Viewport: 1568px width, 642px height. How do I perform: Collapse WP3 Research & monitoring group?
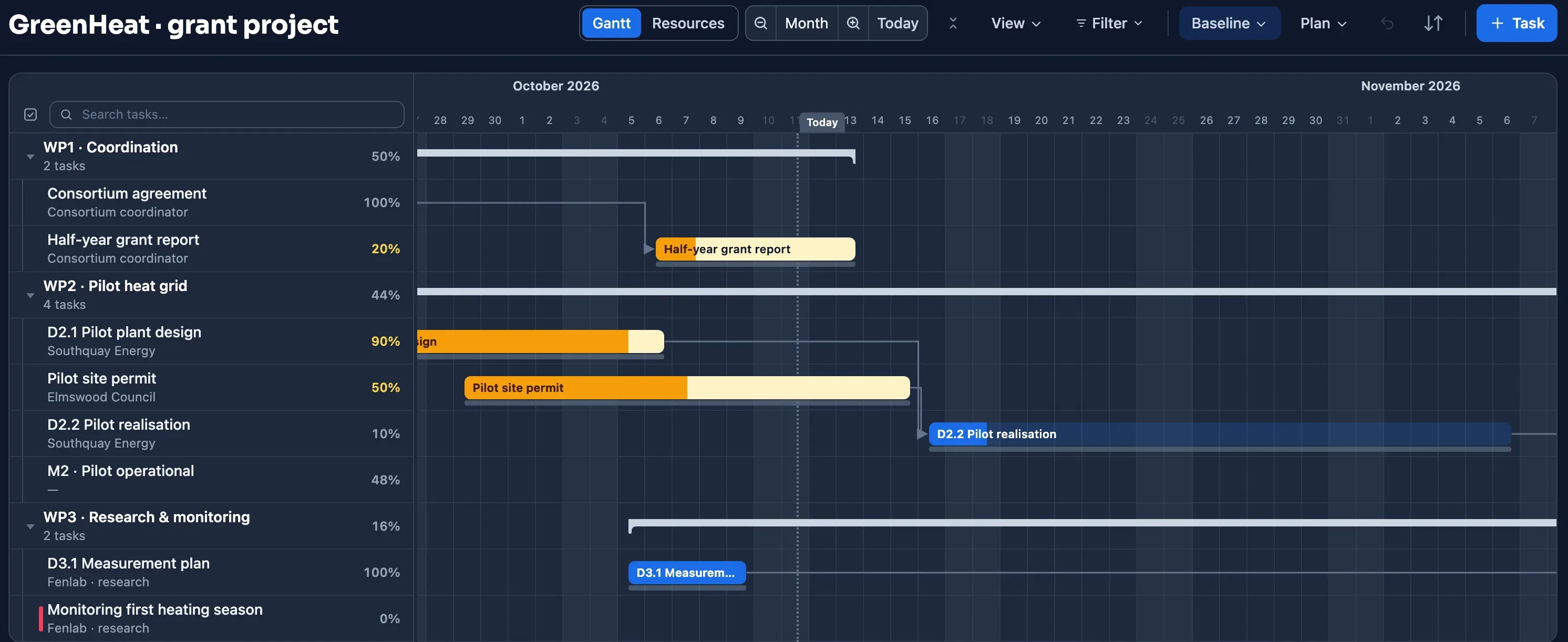pos(30,526)
